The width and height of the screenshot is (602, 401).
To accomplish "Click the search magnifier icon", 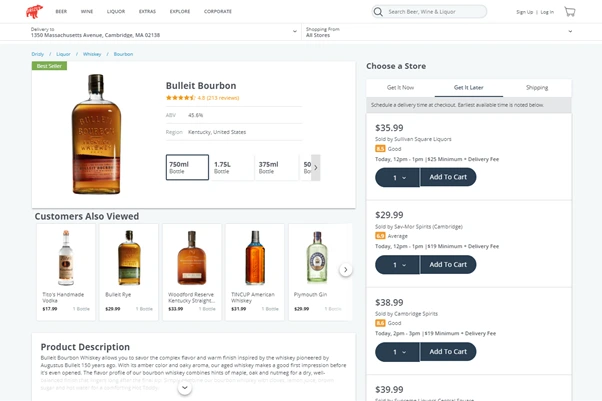I will pos(378,12).
